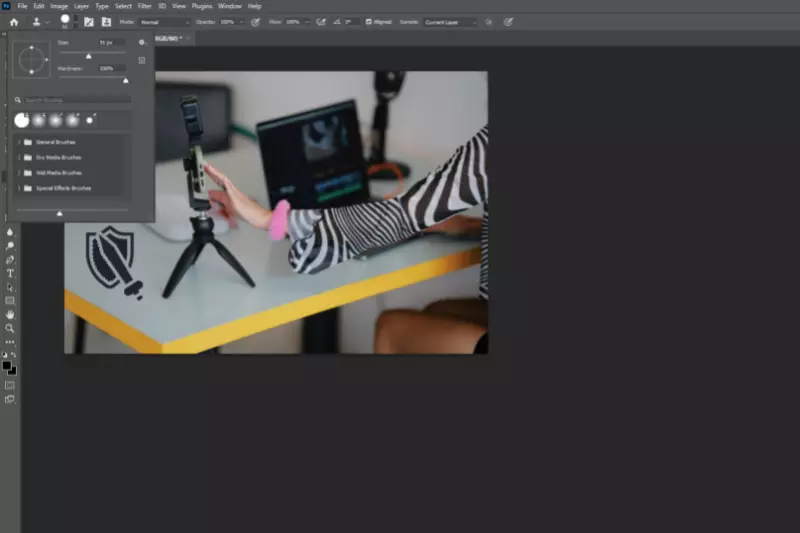Viewport: 800px width, 533px height.
Task: Open the Clone Stamp tool preset picker
Action: pos(40,22)
